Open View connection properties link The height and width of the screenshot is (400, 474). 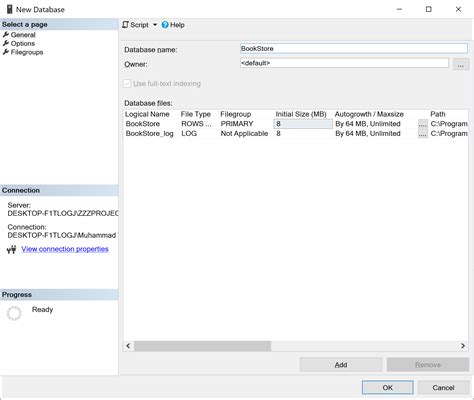coord(65,249)
